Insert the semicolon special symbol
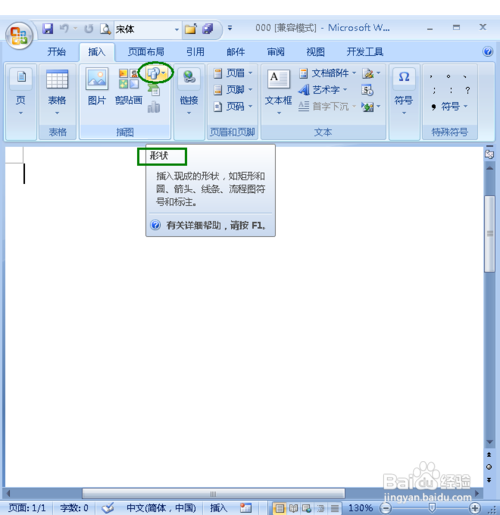 coord(434,90)
